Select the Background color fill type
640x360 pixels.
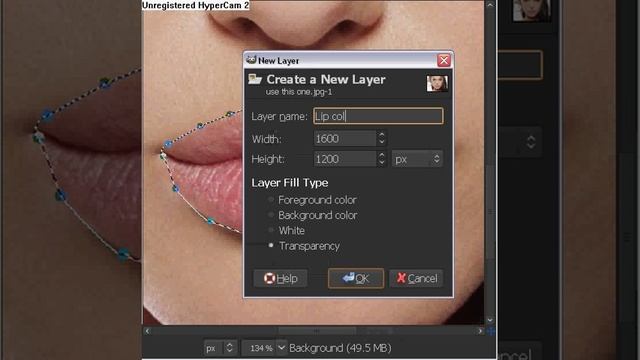(313, 215)
